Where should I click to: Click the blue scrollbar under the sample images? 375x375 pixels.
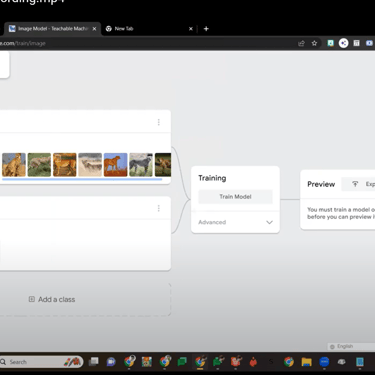tap(82, 179)
